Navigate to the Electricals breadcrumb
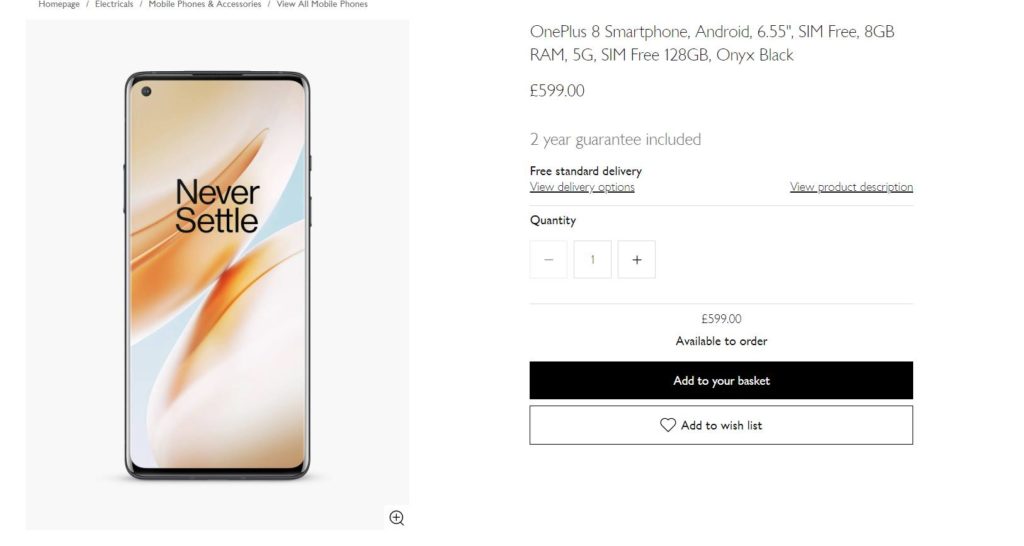Image resolution: width=1024 pixels, height=546 pixels. pos(114,5)
